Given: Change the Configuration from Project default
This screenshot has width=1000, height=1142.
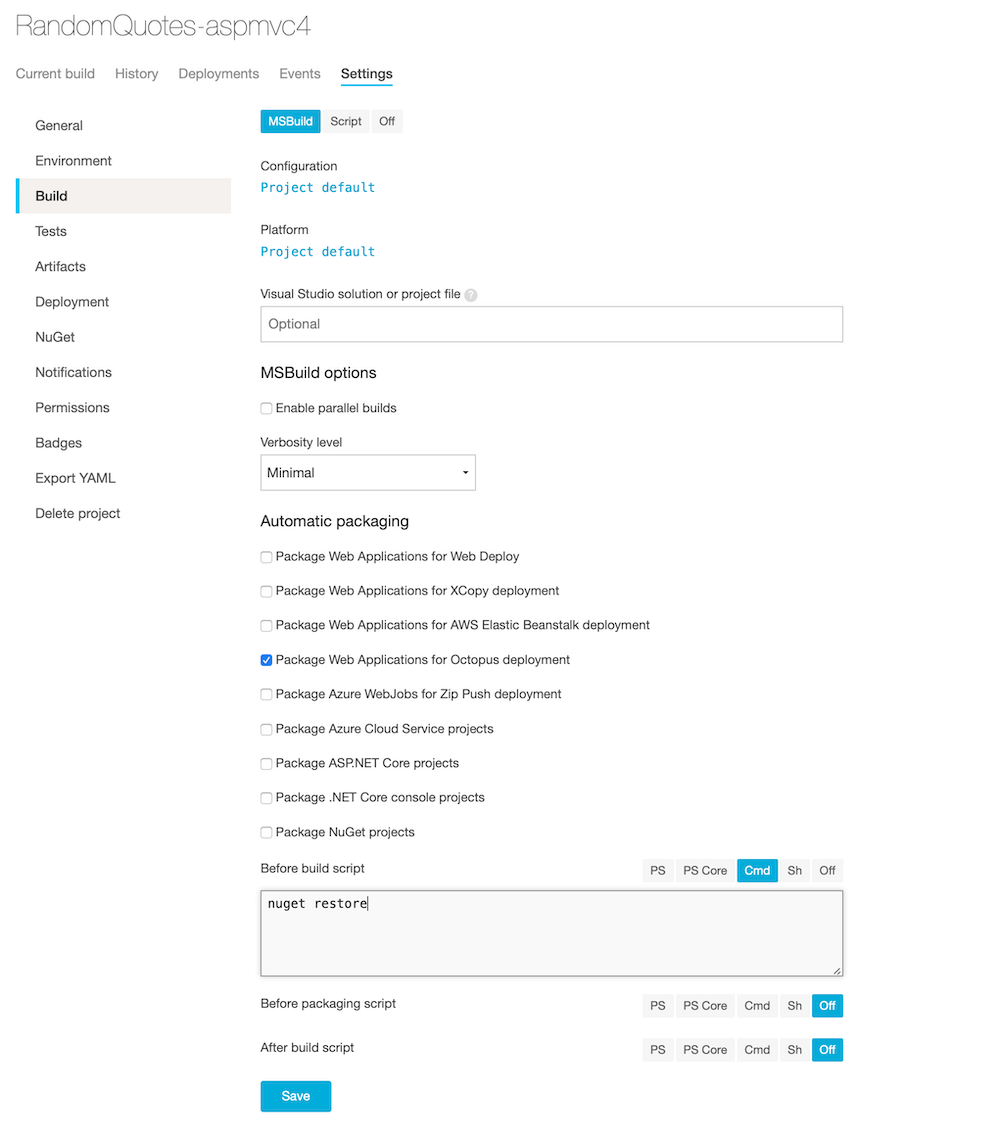Looking at the screenshot, I should 317,187.
